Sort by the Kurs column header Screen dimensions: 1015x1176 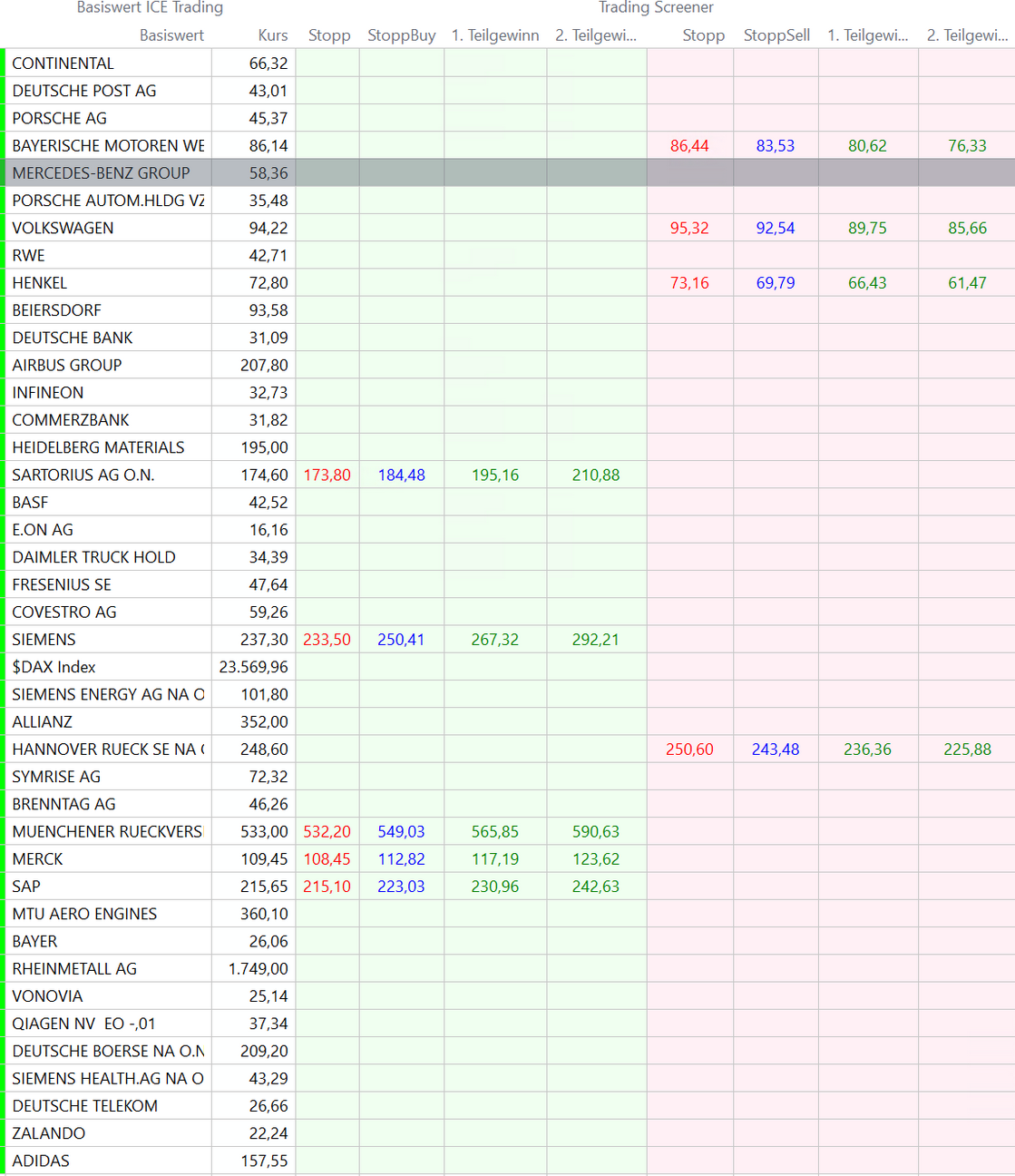point(272,35)
